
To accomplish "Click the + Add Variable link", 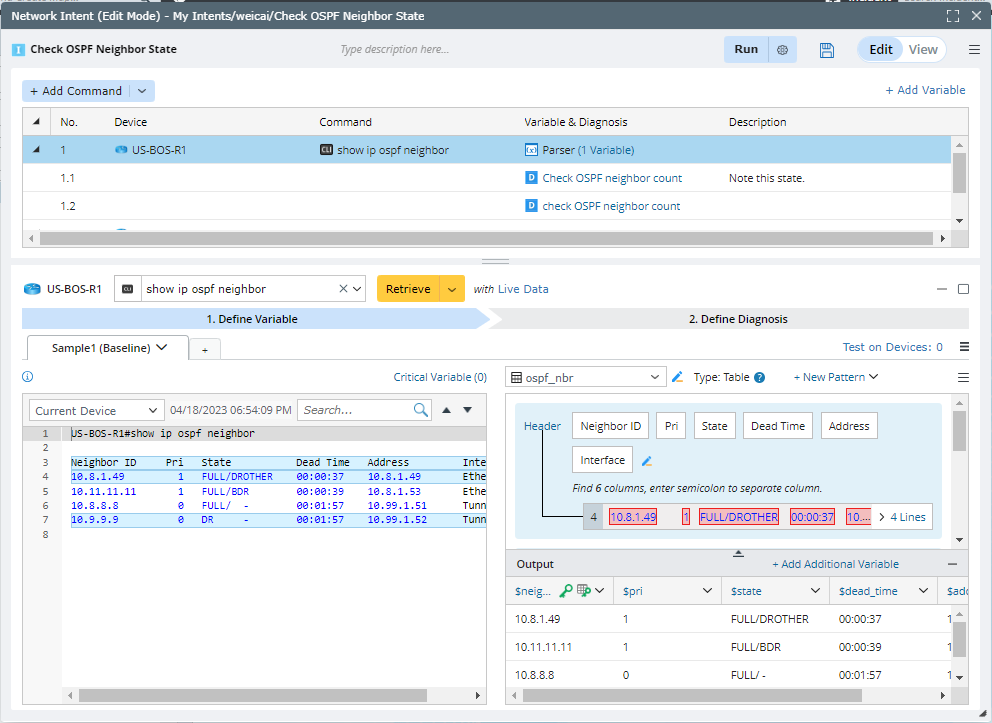I will 925,90.
